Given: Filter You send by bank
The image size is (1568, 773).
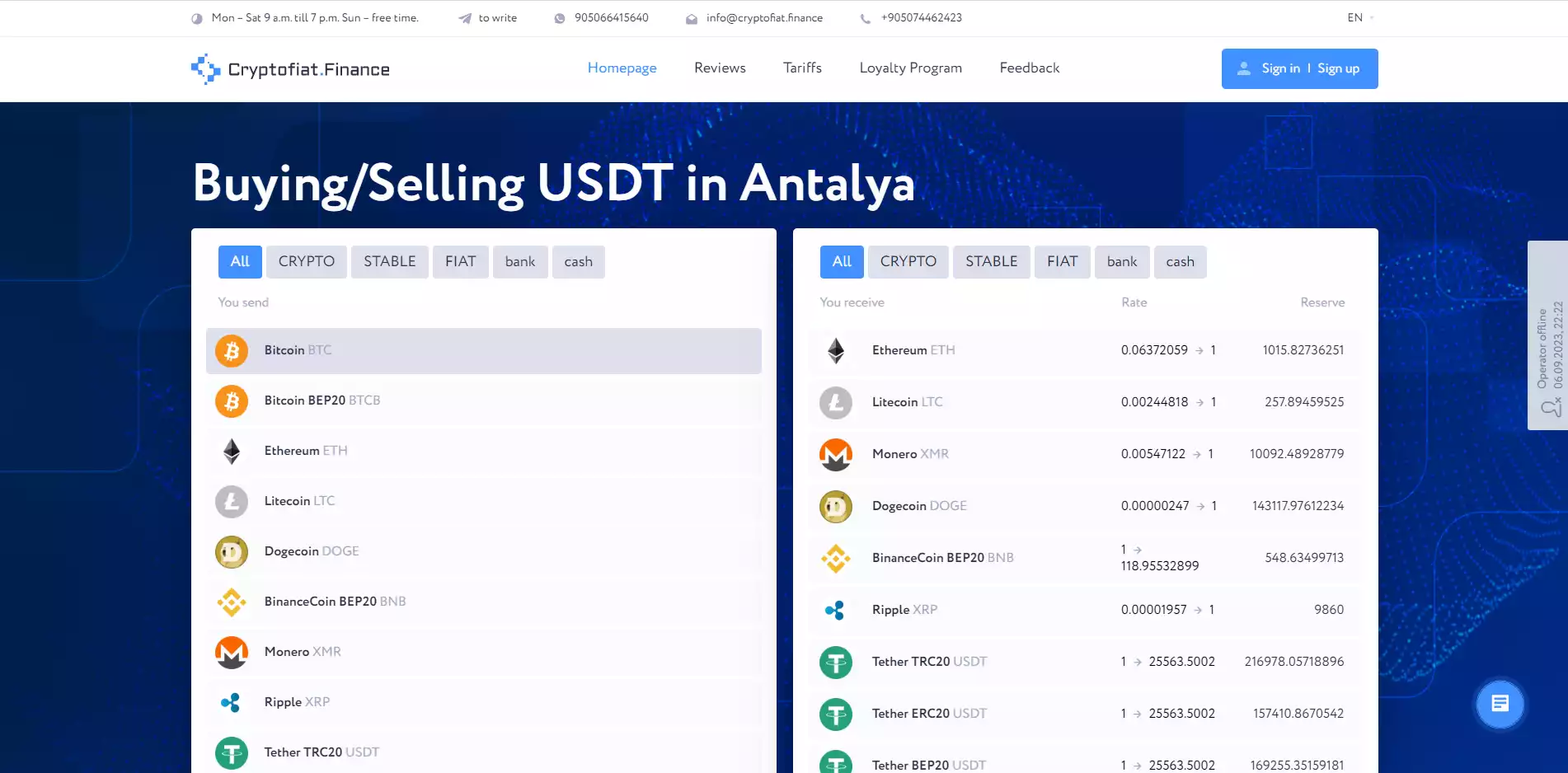Looking at the screenshot, I should [520, 262].
